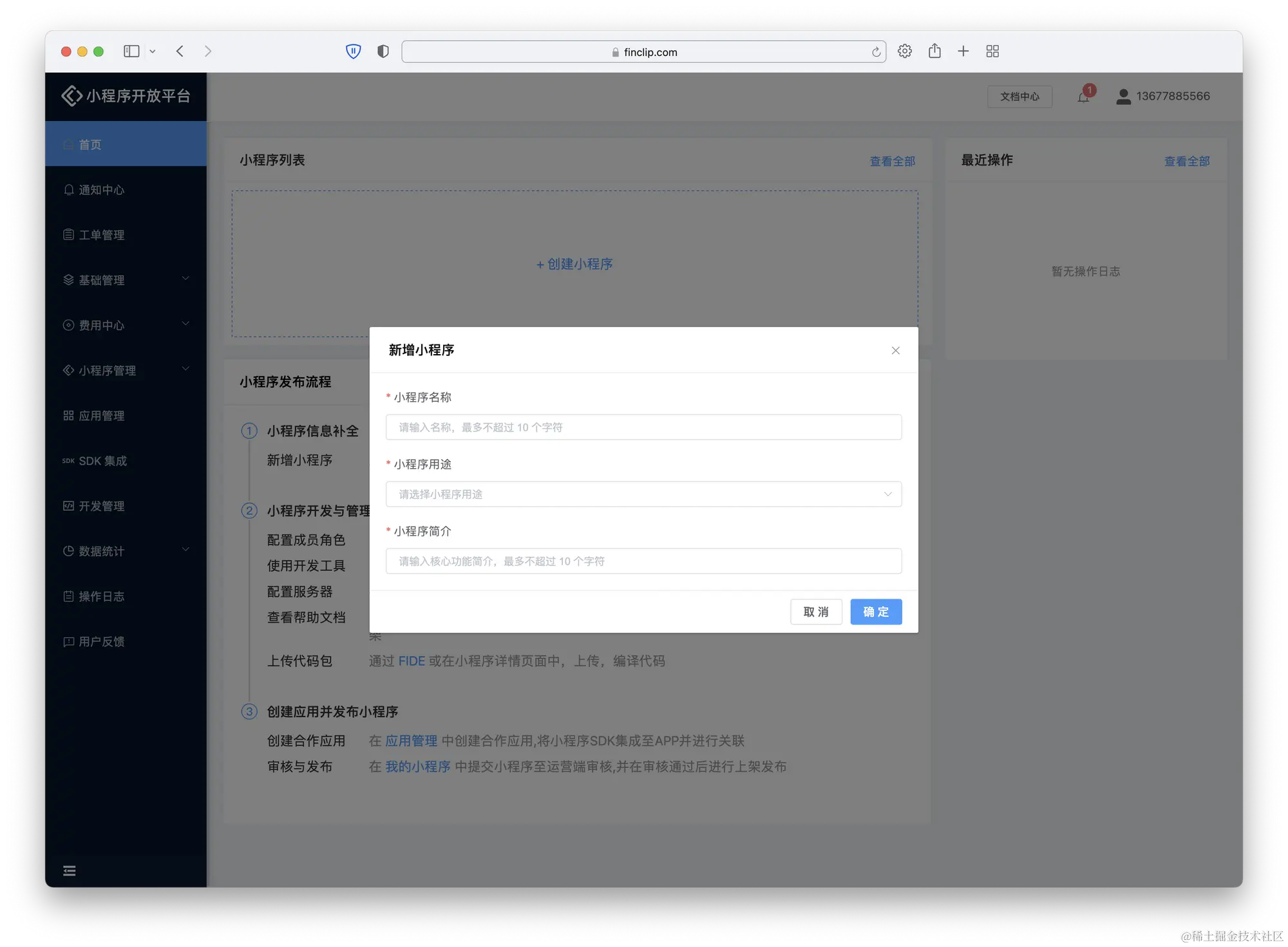This screenshot has width=1288, height=947.
Task: Open the Safari extension gear icon
Action: [x=905, y=52]
